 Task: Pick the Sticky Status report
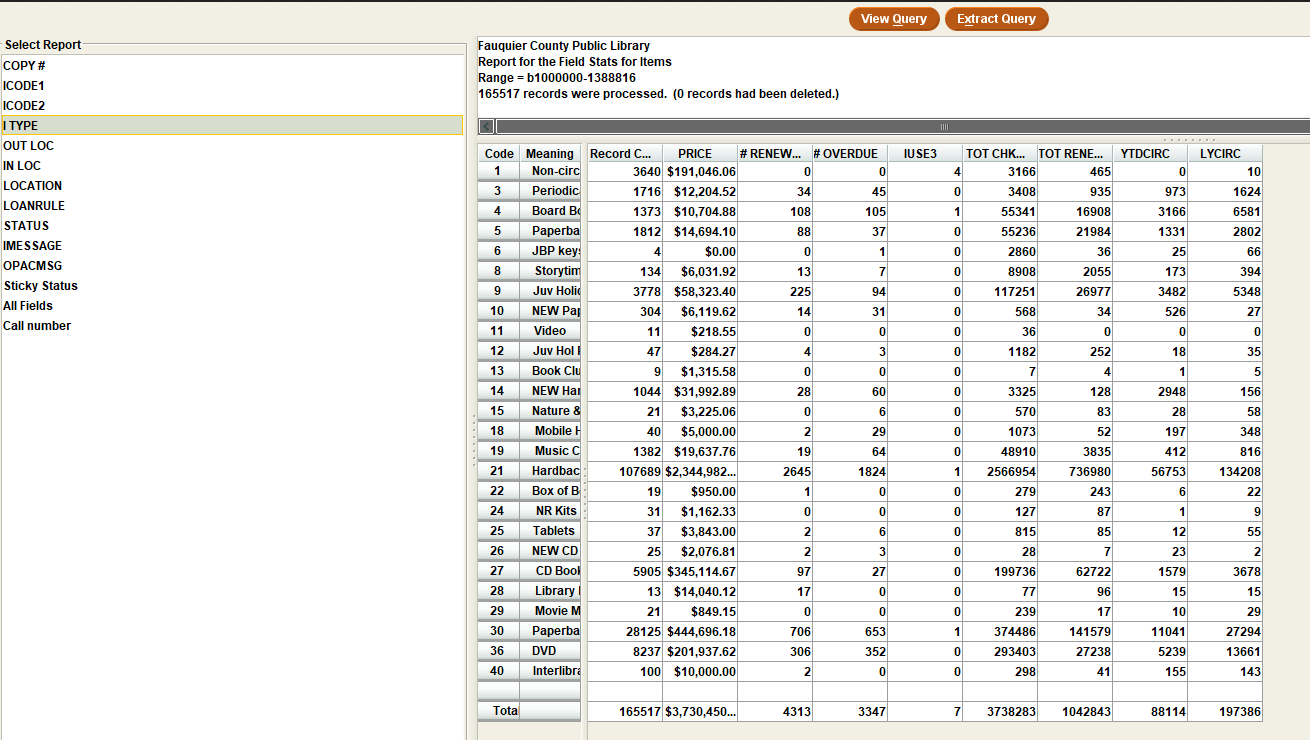click(x=40, y=286)
